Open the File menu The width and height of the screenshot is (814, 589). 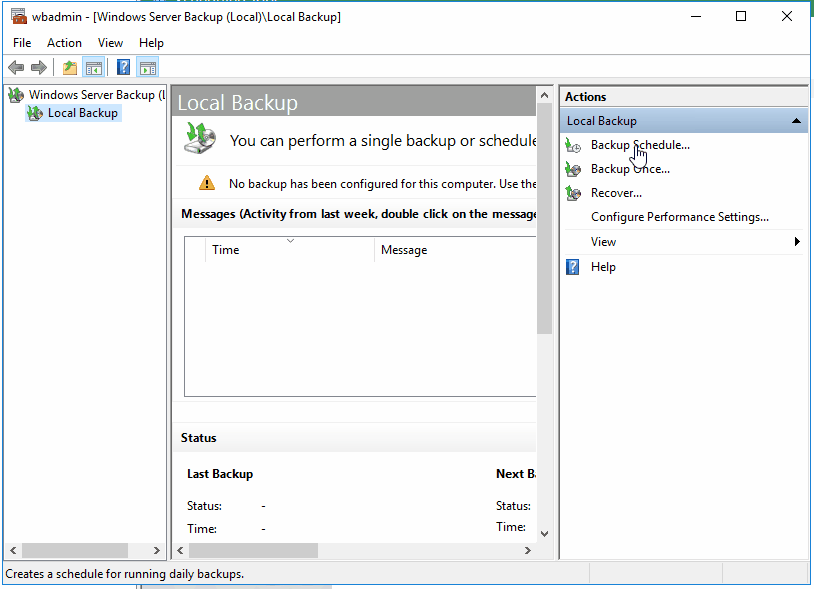(22, 42)
